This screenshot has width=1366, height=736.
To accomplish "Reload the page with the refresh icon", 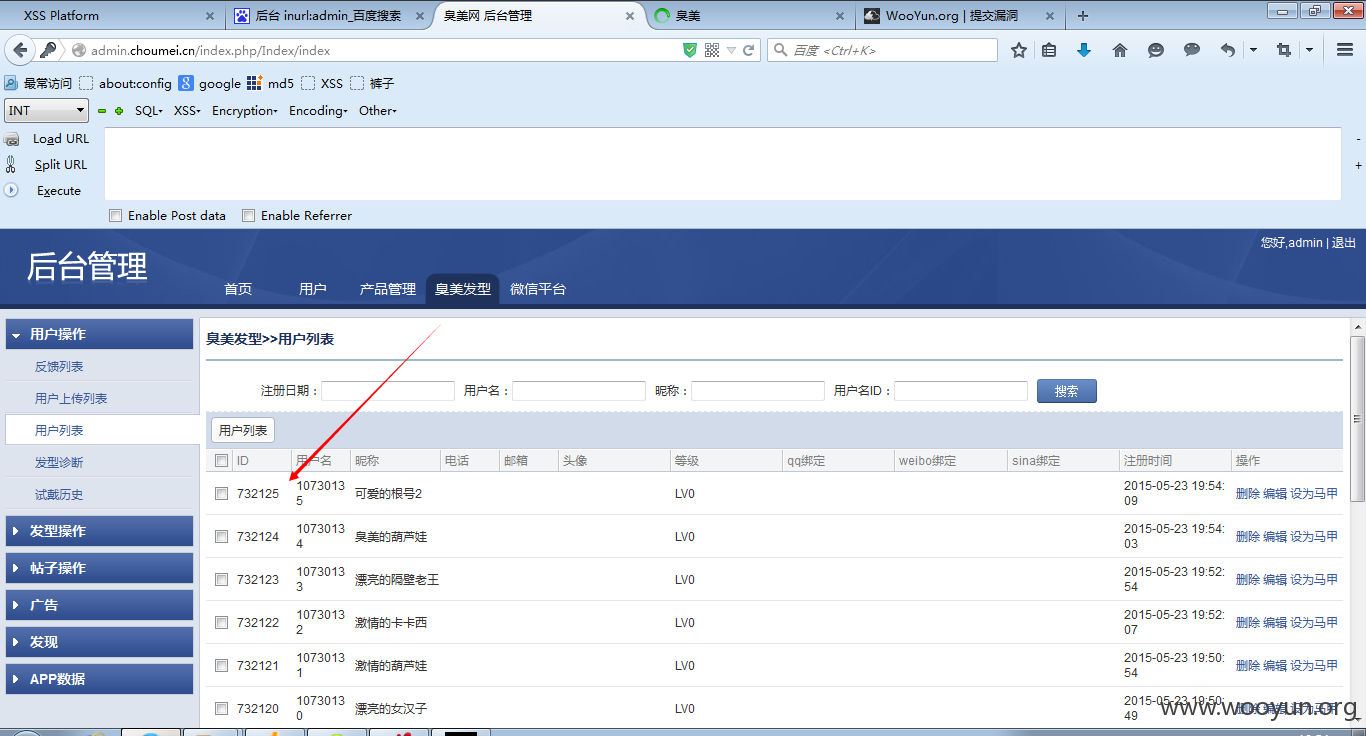I will tap(749, 50).
